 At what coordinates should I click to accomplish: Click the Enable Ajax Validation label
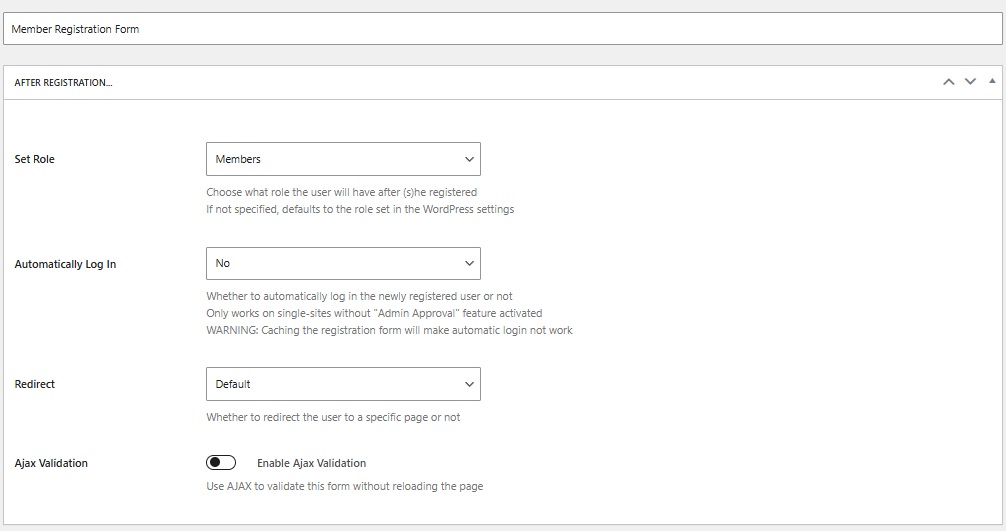(x=311, y=463)
